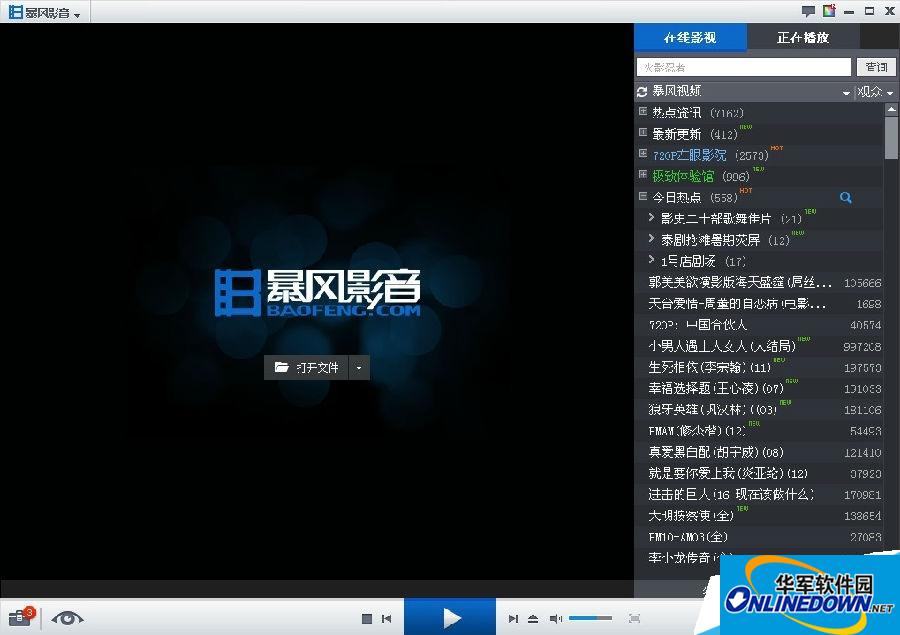900x635 pixels.
Task: Expand the 极致体验馆 category
Action: click(643, 175)
